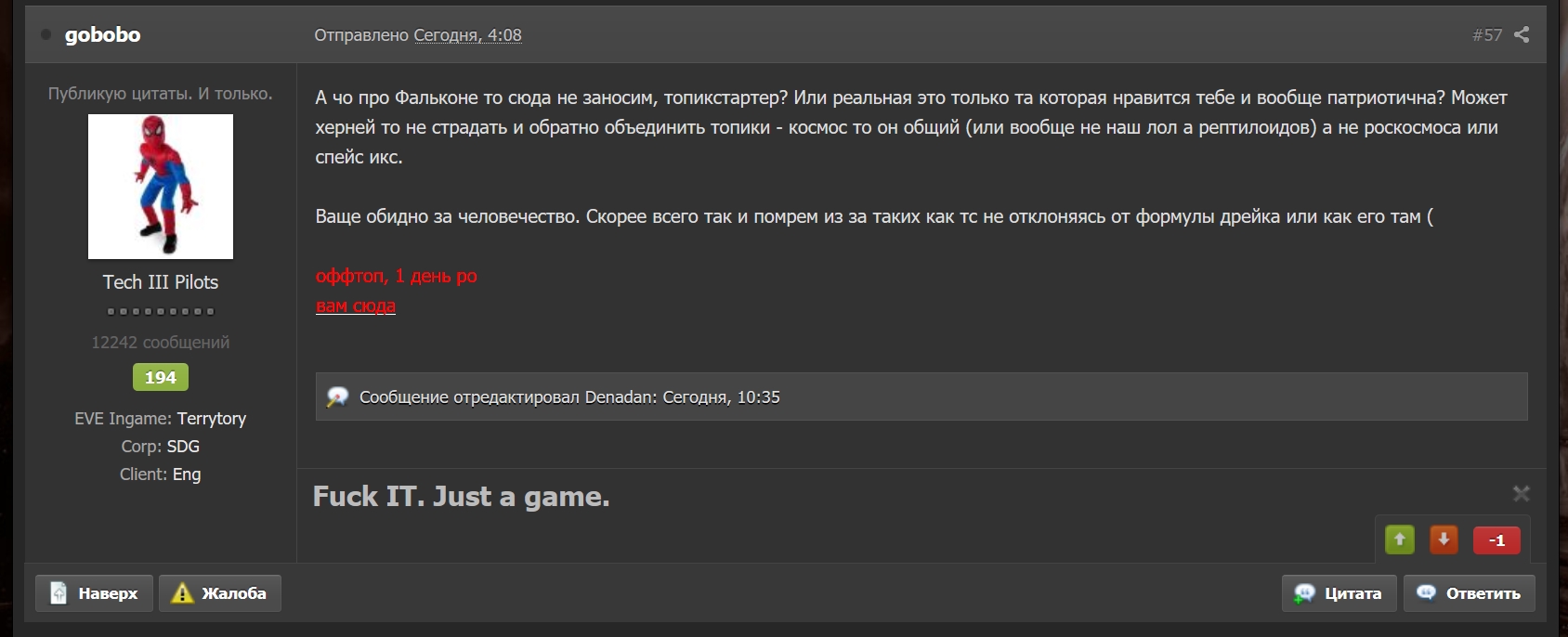Hide the signature with X icon
This screenshot has width=1568, height=637.
click(x=1521, y=493)
